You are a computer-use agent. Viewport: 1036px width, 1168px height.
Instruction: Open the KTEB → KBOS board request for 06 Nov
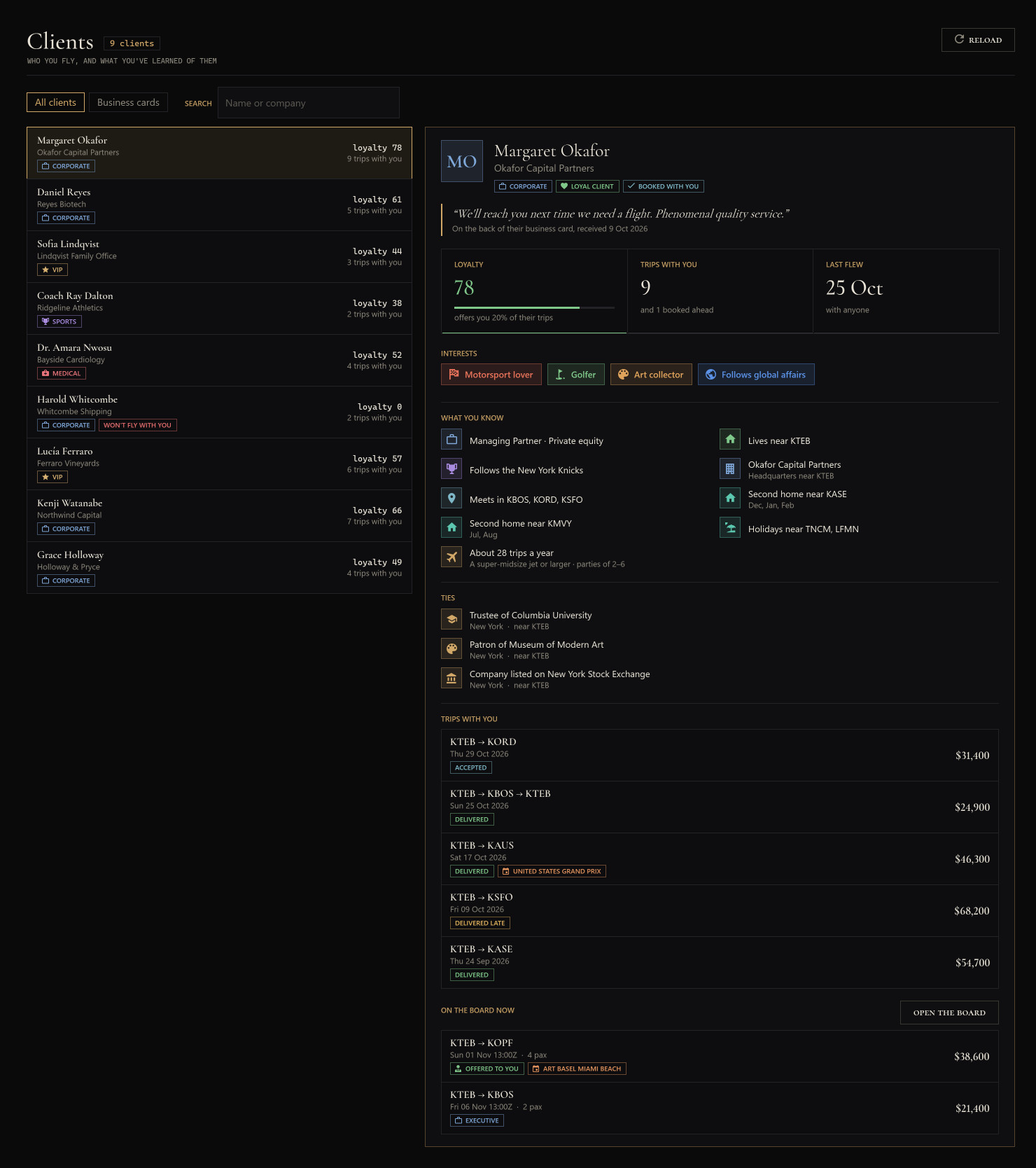pyautogui.click(x=720, y=1108)
